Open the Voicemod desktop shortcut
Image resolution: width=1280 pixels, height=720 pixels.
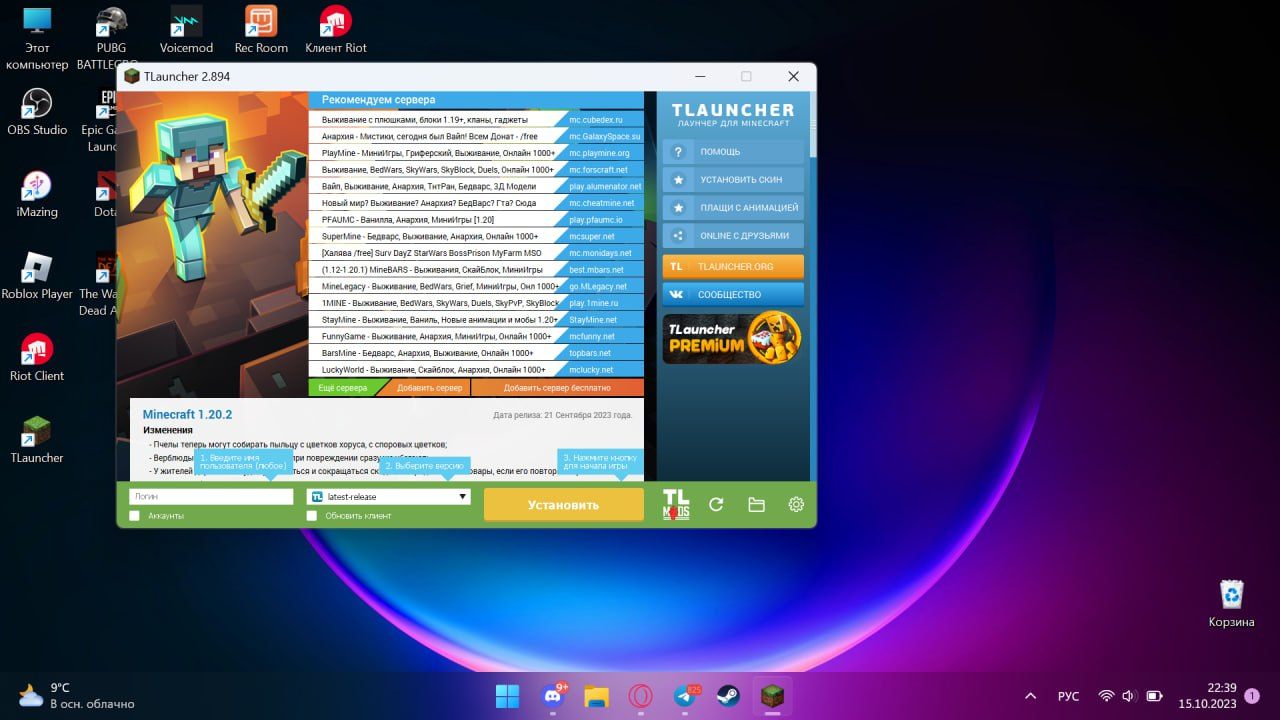point(186,30)
